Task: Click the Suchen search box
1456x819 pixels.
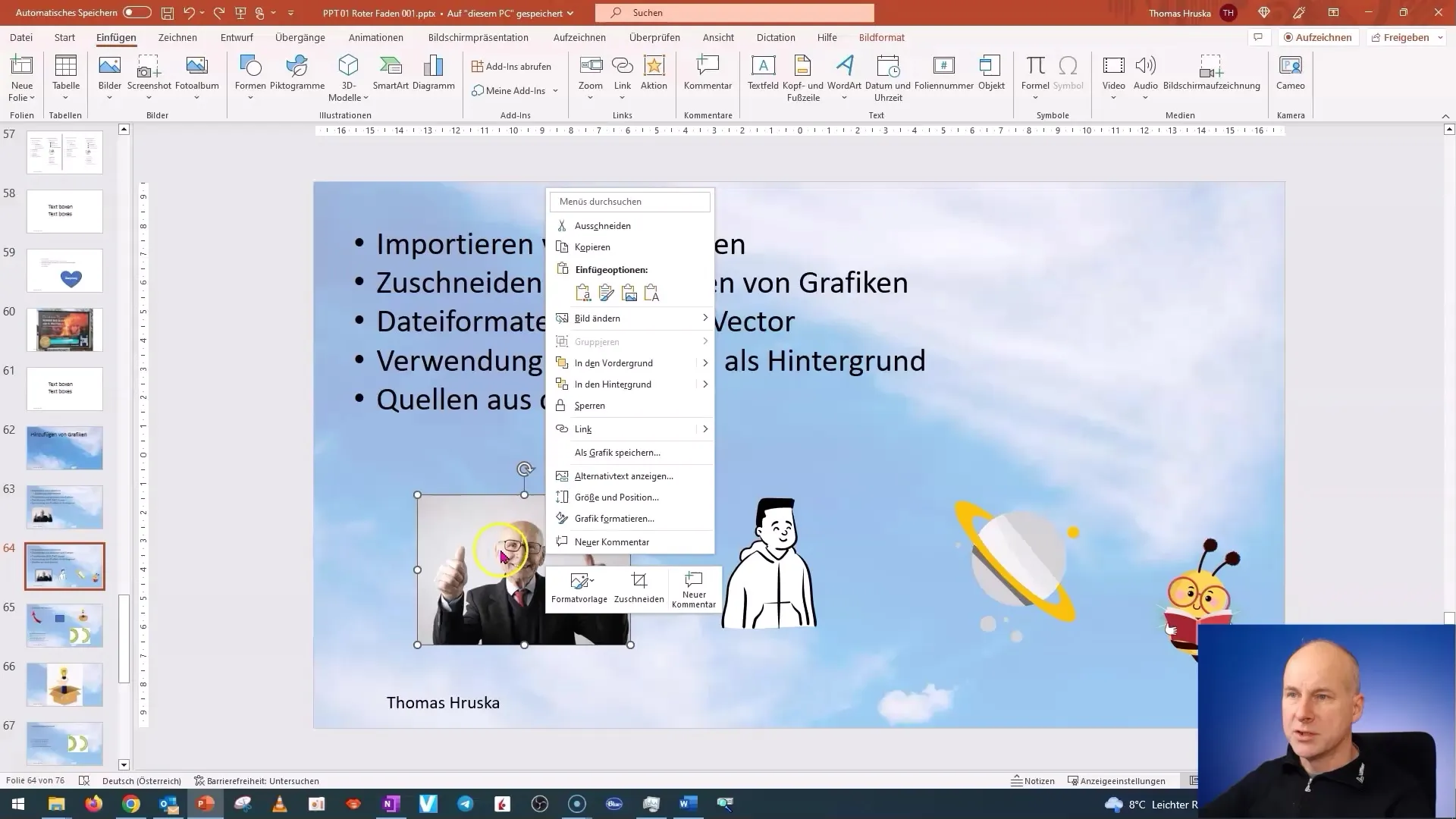Action: click(x=735, y=13)
